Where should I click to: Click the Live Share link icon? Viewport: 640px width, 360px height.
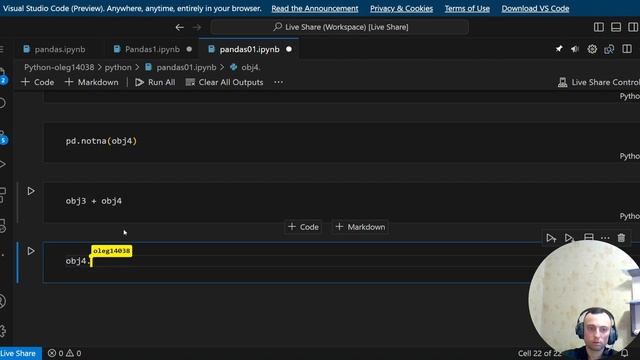pos(609,49)
